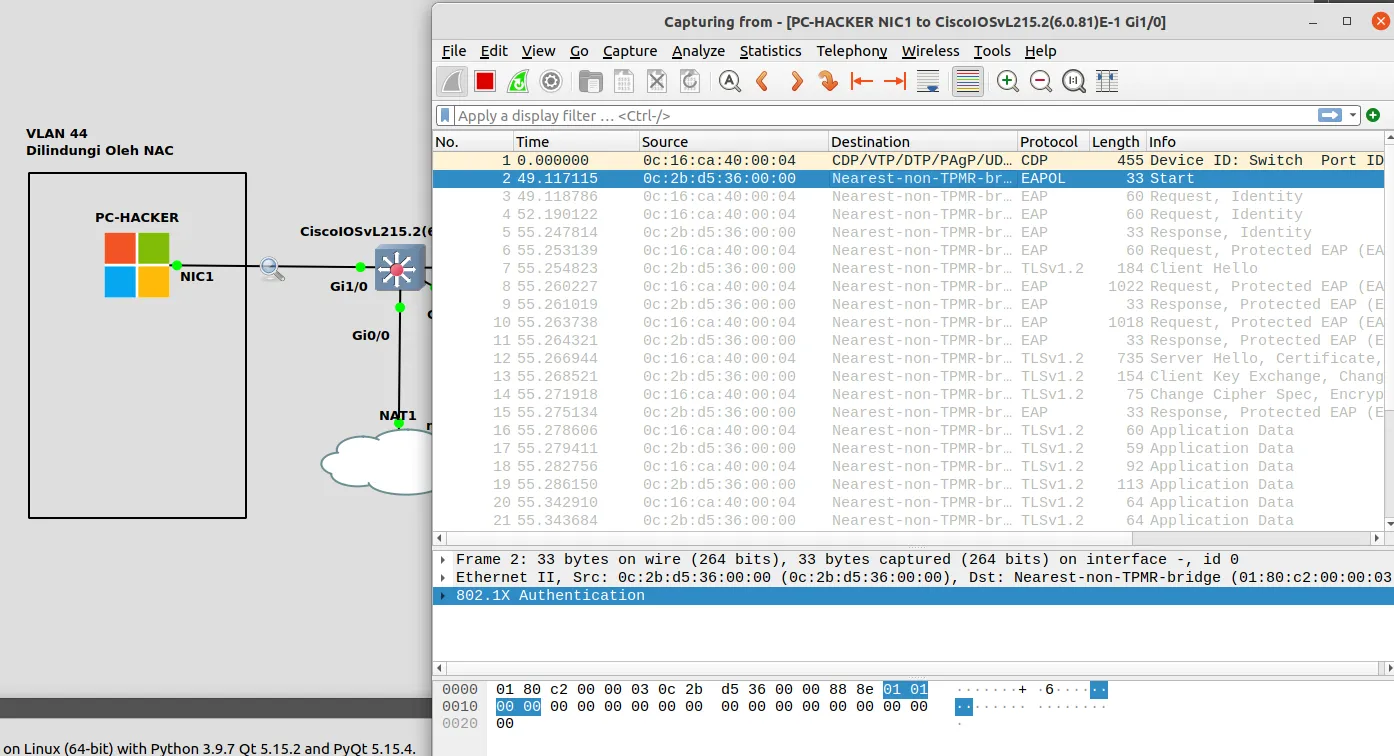Select packet 3 Request, Identity row

click(x=909, y=196)
